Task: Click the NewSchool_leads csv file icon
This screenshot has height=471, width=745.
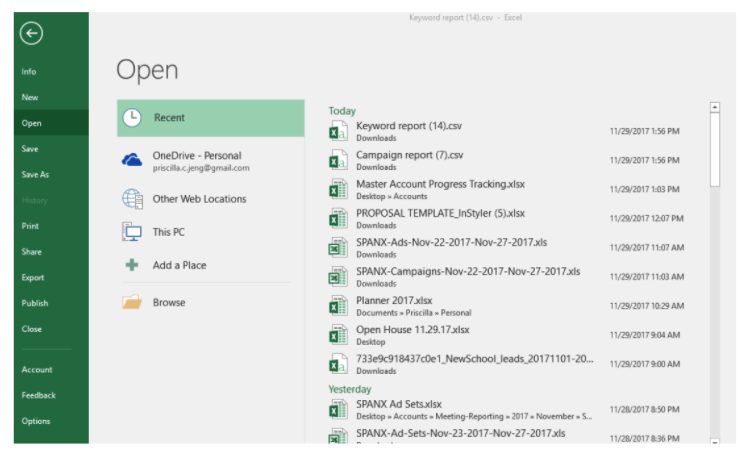Action: point(338,364)
